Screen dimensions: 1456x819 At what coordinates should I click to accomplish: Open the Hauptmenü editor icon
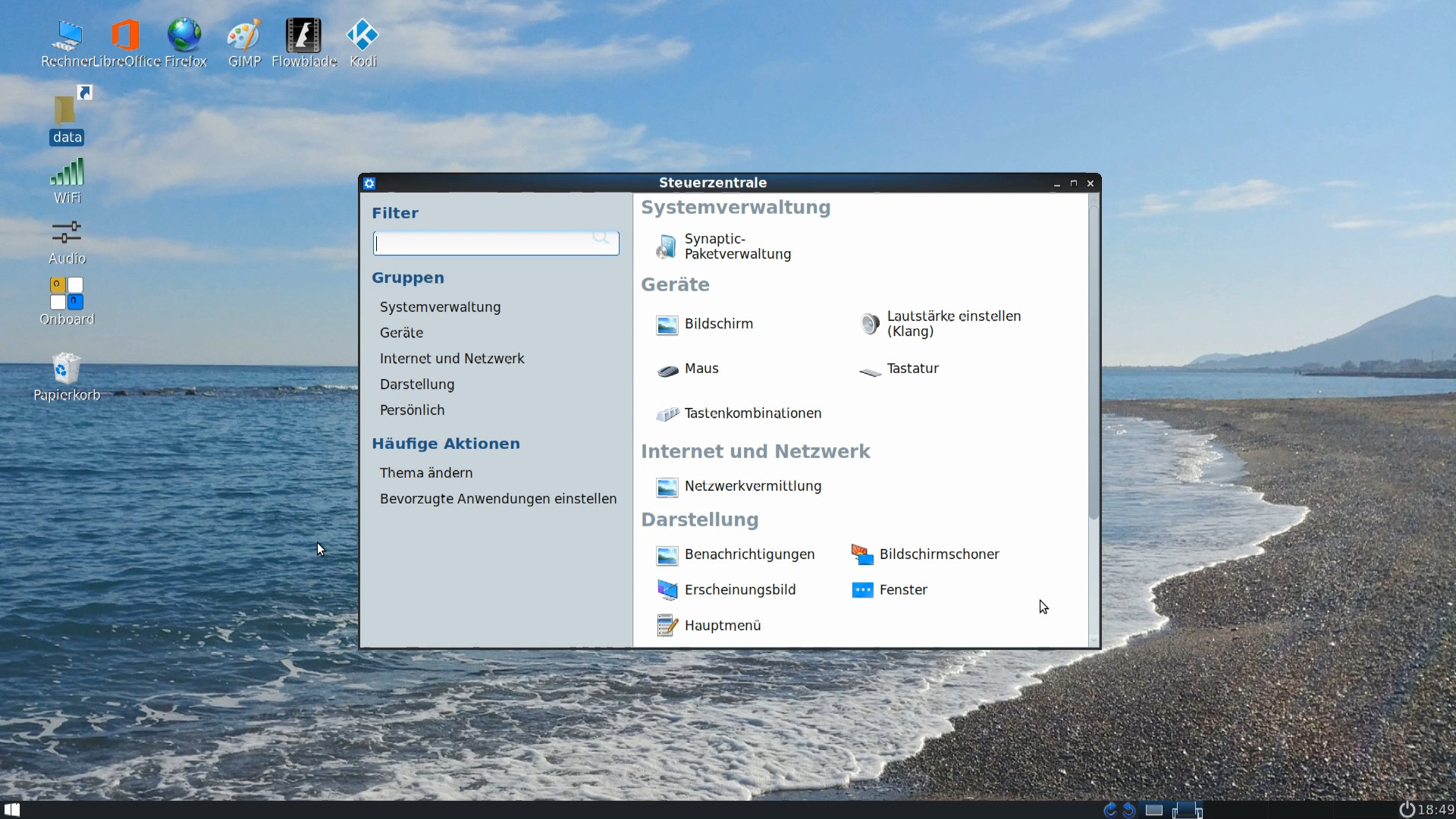pyautogui.click(x=667, y=626)
